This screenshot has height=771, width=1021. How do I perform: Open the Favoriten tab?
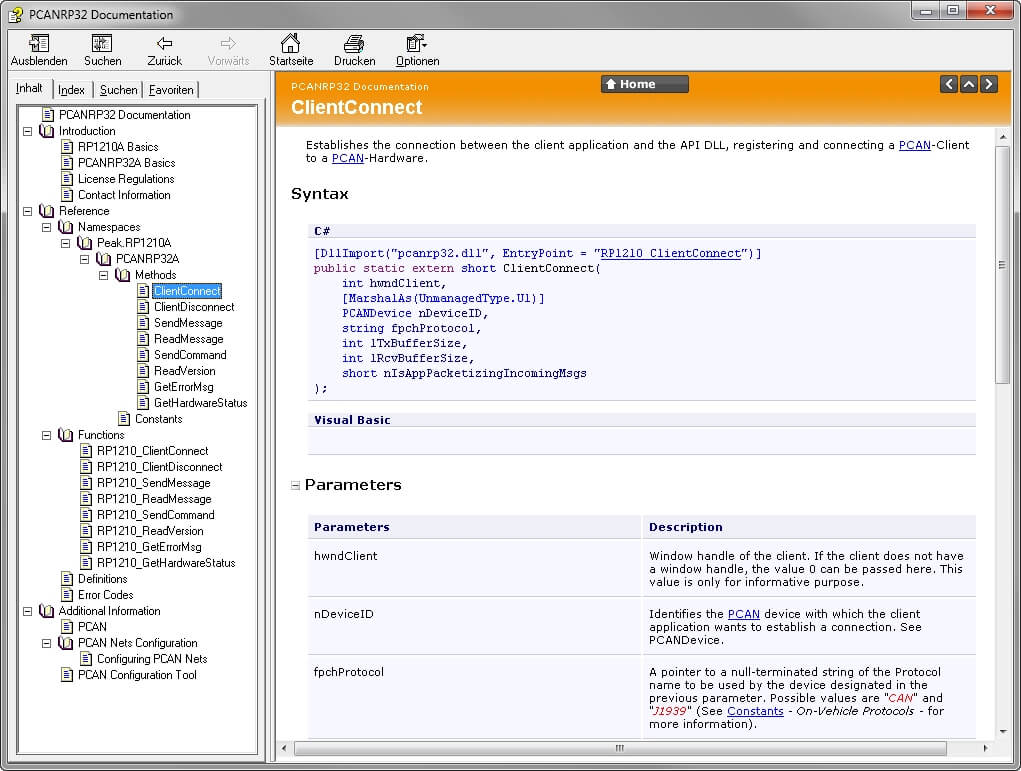pyautogui.click(x=170, y=89)
